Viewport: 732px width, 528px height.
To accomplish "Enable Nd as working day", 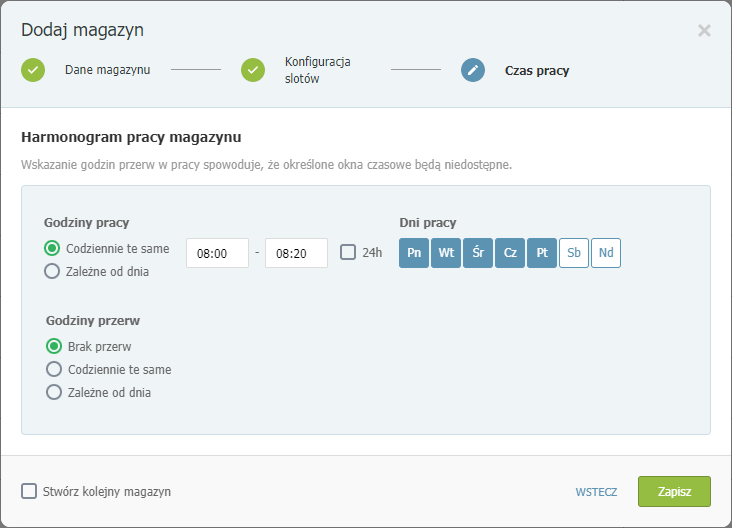I will point(606,253).
